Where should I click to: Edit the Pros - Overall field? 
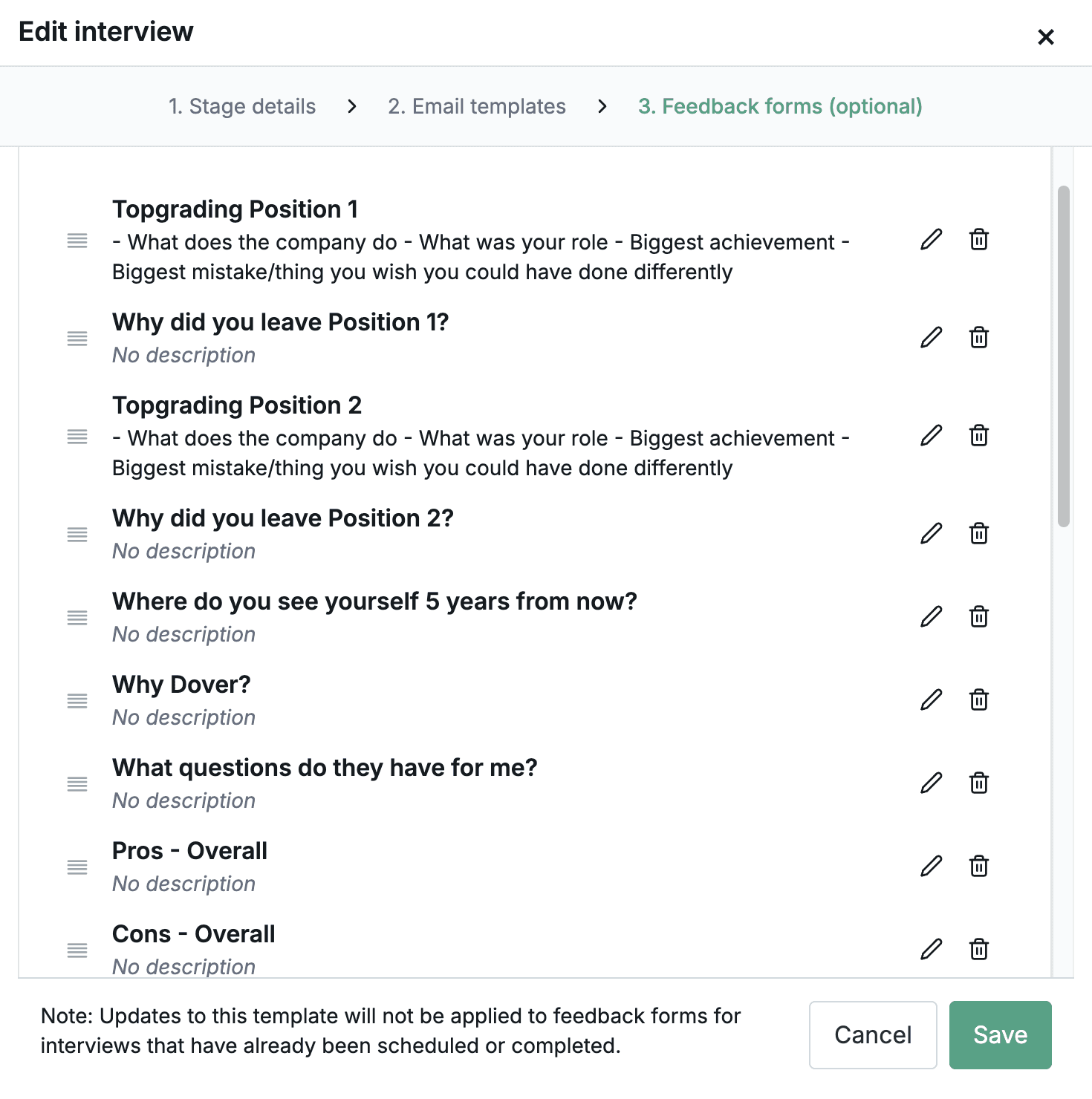pos(931,867)
